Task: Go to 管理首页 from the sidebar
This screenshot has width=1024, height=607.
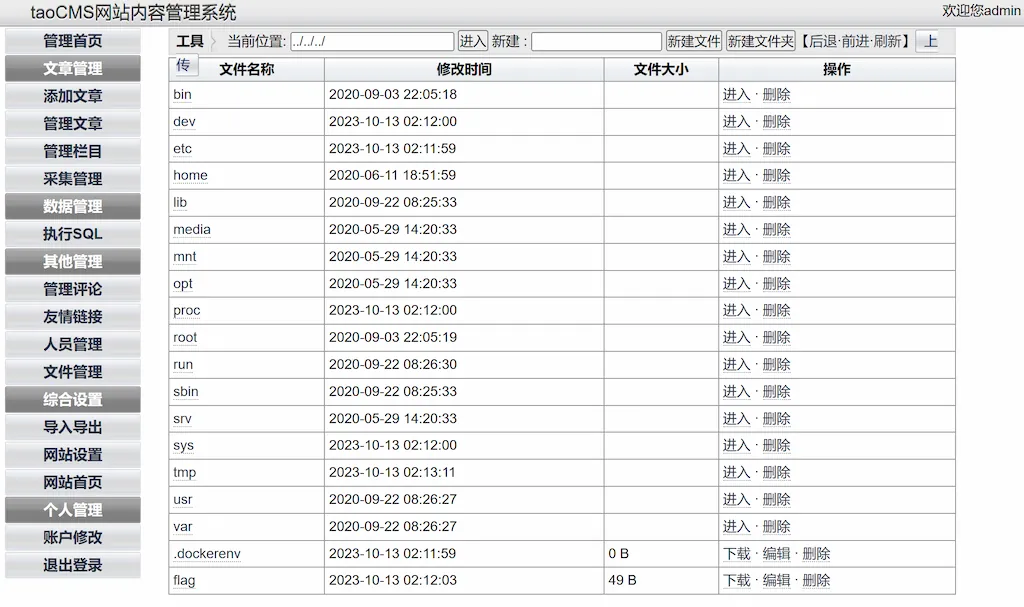Action: (71, 40)
